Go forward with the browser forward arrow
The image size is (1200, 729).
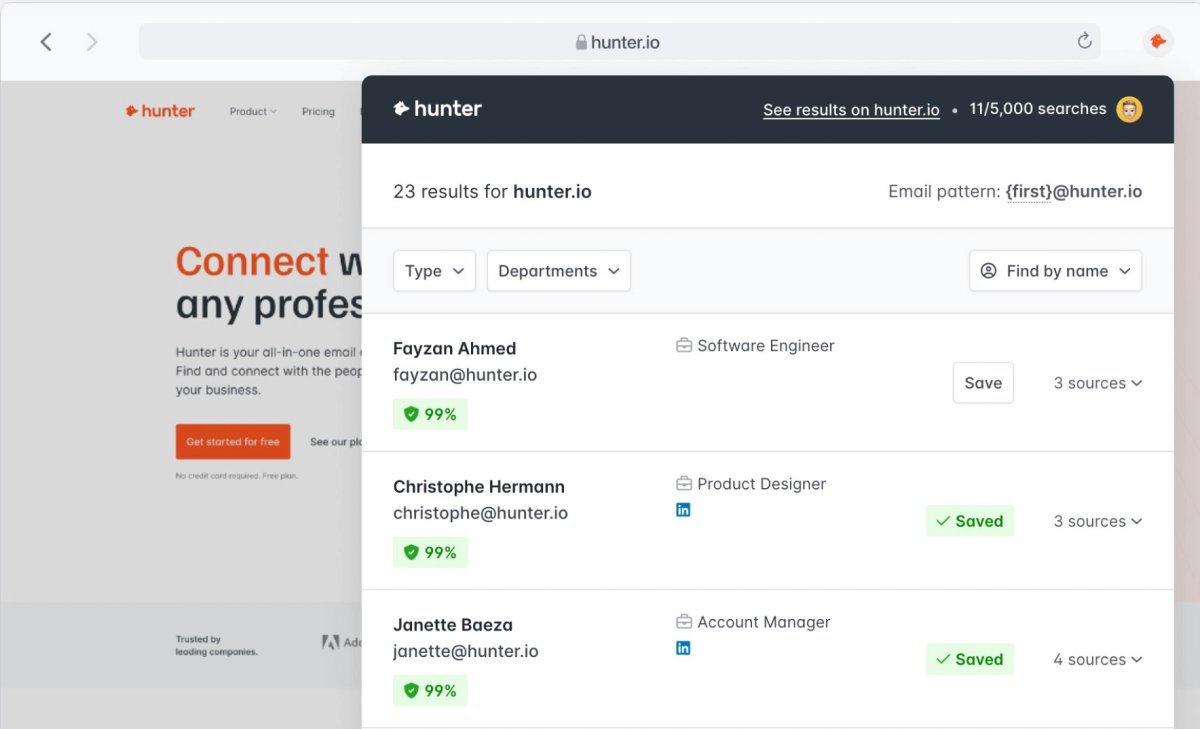click(x=92, y=42)
